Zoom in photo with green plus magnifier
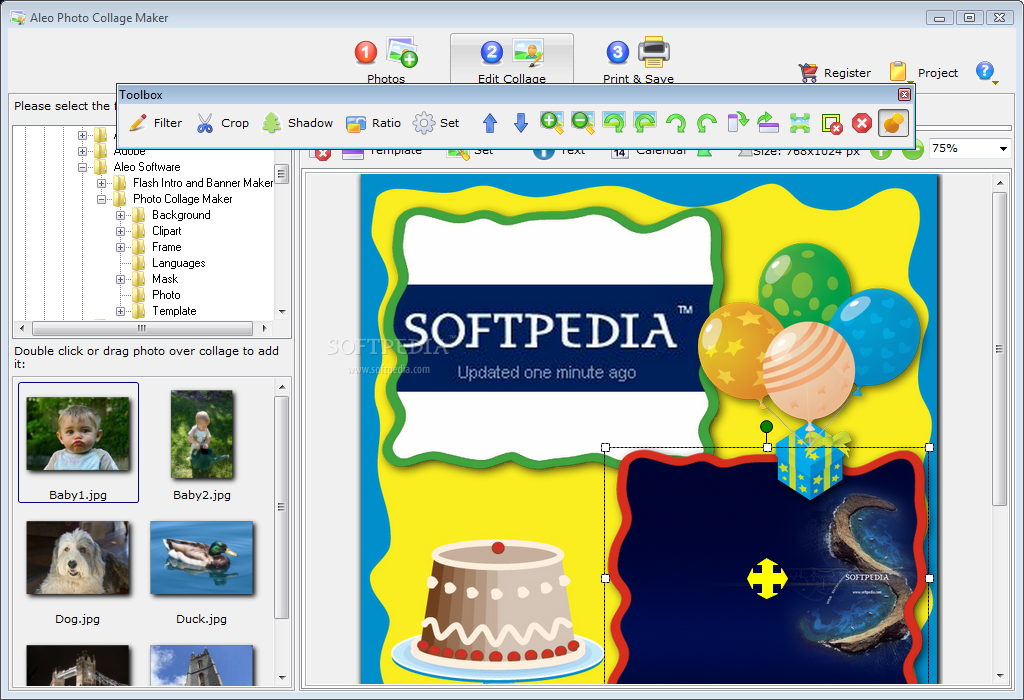1024x700 pixels. tap(552, 123)
